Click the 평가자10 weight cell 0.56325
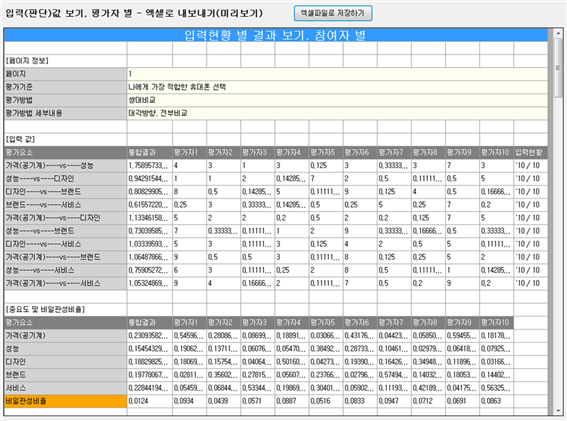 (x=496, y=388)
